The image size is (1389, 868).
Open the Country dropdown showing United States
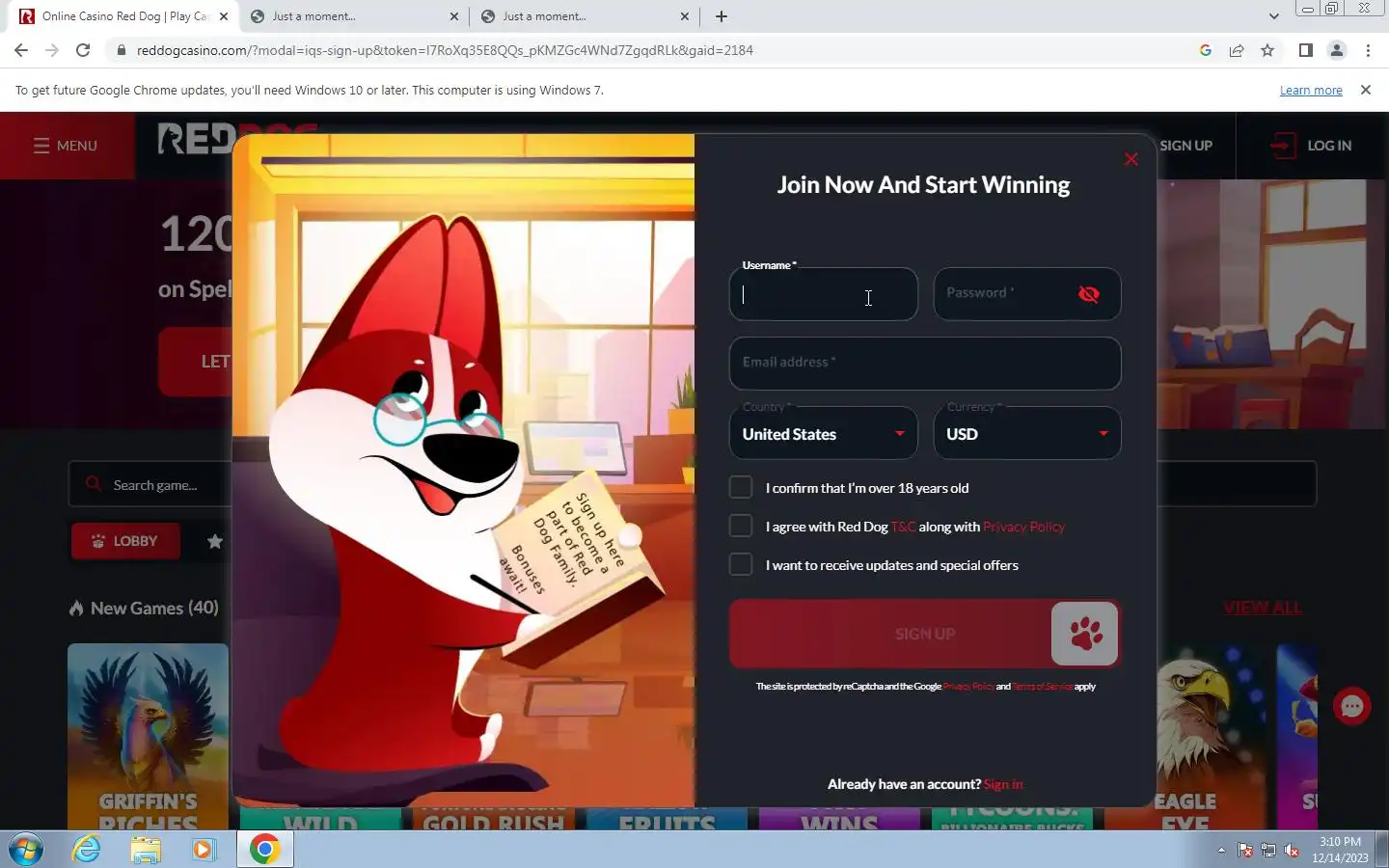pos(824,434)
